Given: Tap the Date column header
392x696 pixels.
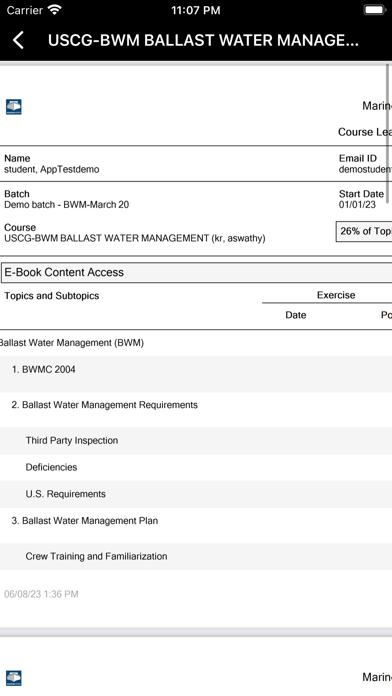Looking at the screenshot, I should pyautogui.click(x=296, y=315).
